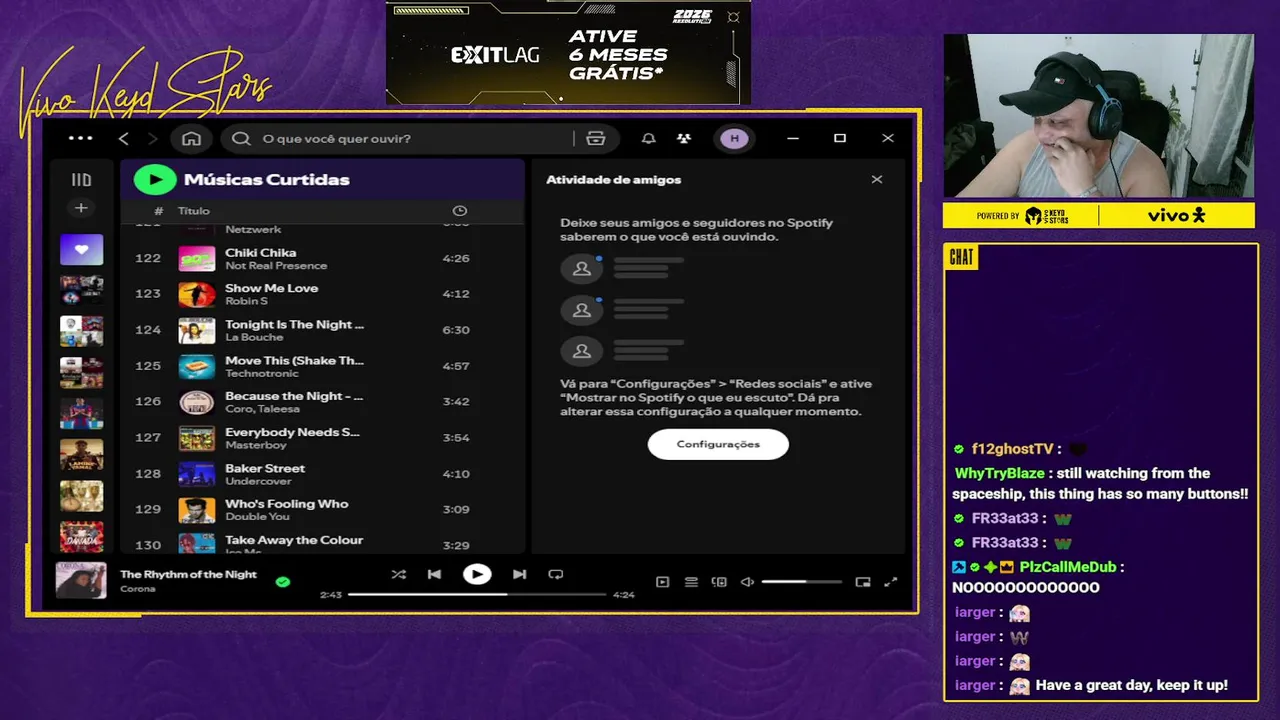Screen dimensions: 1280x720
Task: Toggle liked green checkmark for current song
Action: coord(283,581)
